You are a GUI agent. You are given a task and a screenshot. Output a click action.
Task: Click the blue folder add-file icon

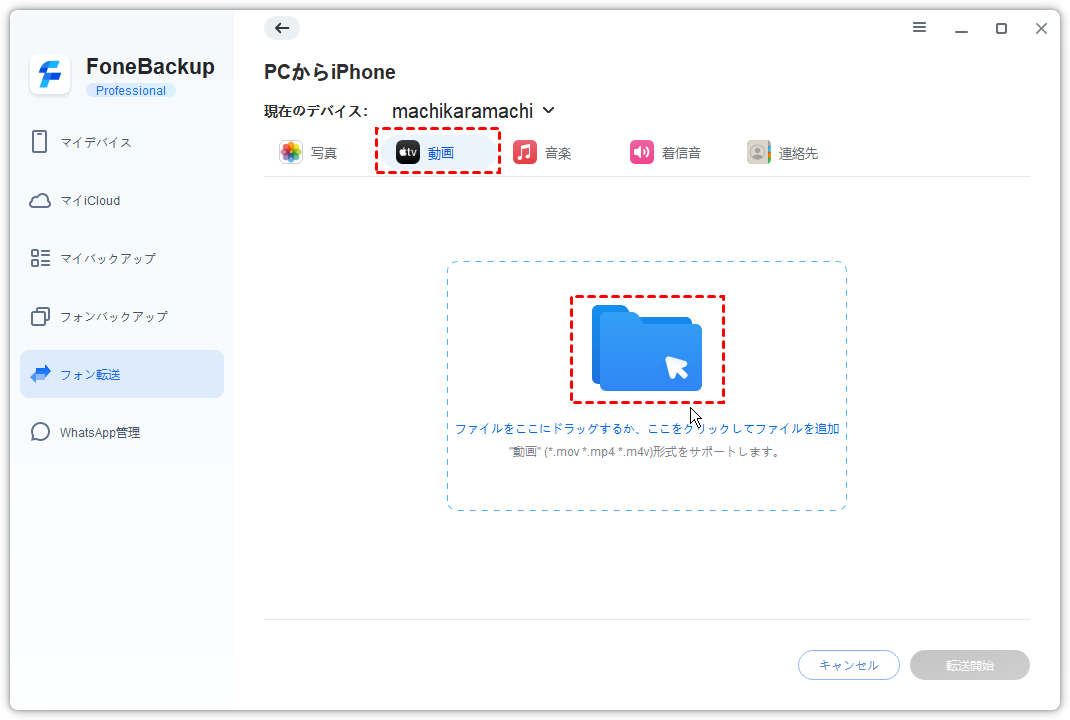click(647, 348)
